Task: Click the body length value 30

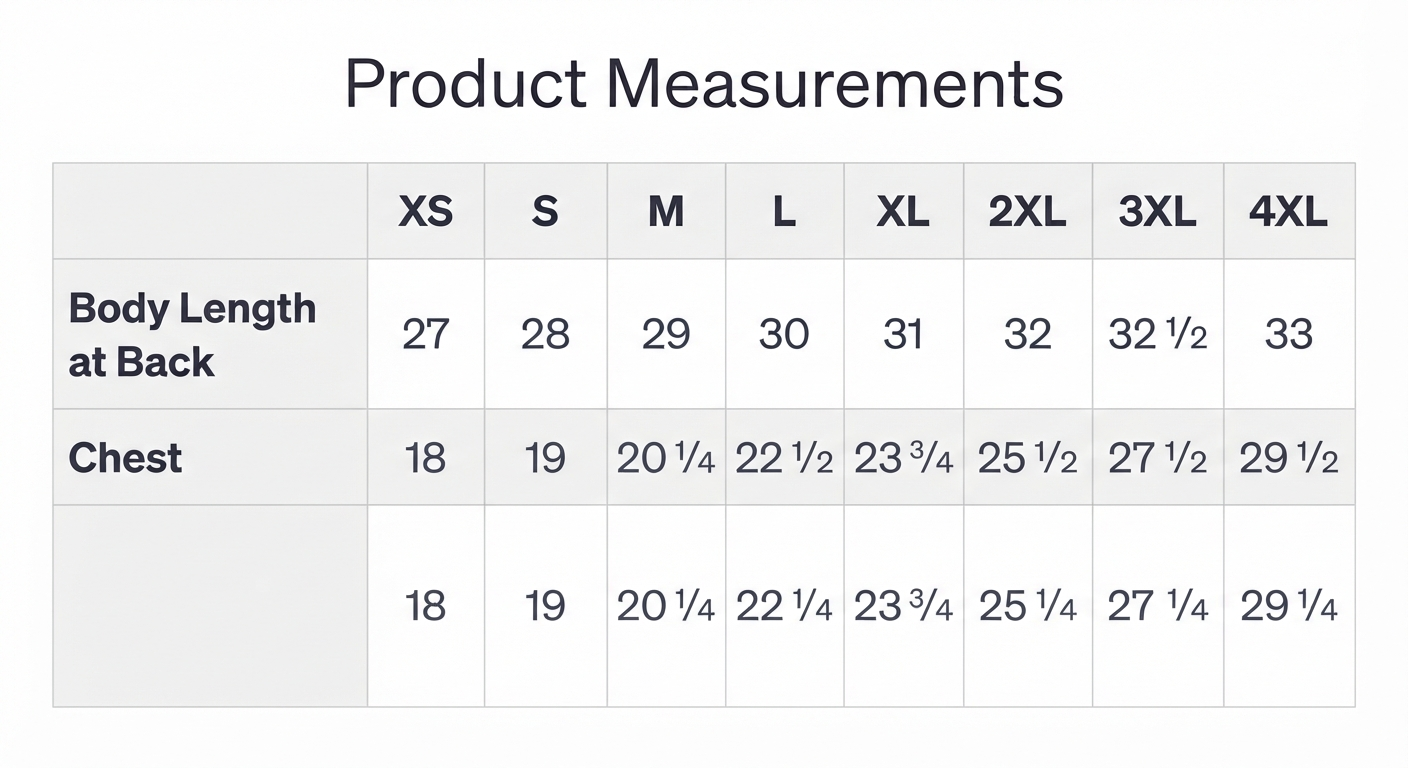Action: coord(784,334)
